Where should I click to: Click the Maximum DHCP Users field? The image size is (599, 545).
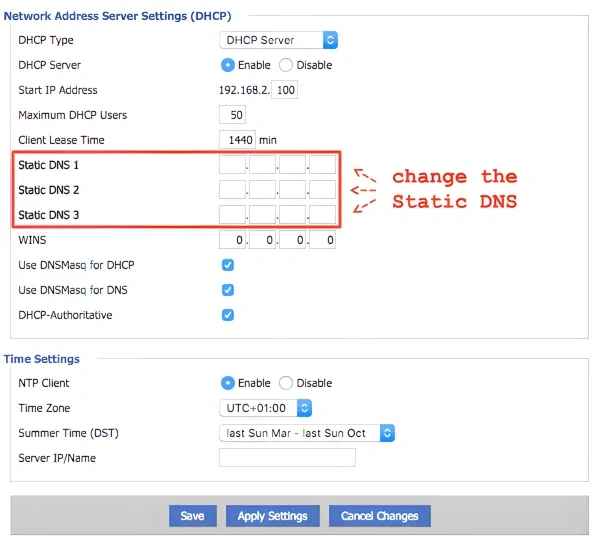(x=232, y=115)
